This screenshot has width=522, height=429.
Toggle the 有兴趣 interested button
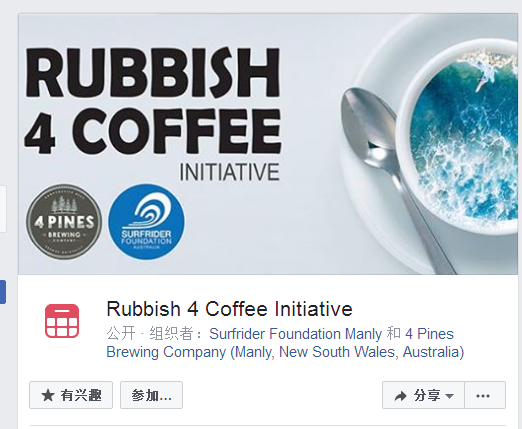point(71,395)
